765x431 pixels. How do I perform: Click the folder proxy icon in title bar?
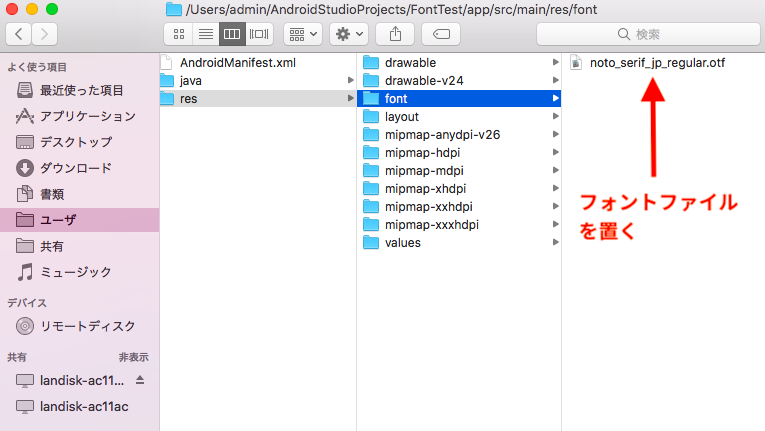coord(174,9)
